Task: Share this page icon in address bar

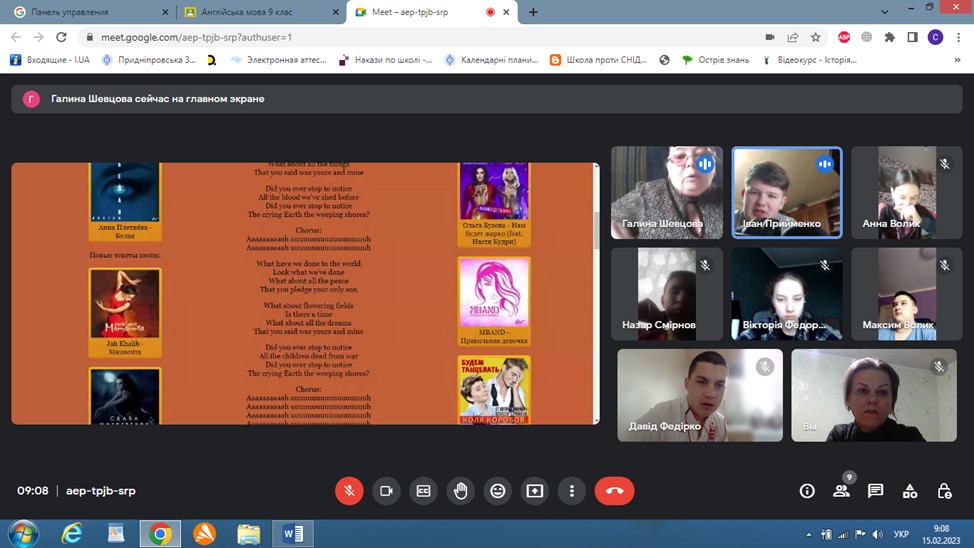Action: (x=793, y=37)
